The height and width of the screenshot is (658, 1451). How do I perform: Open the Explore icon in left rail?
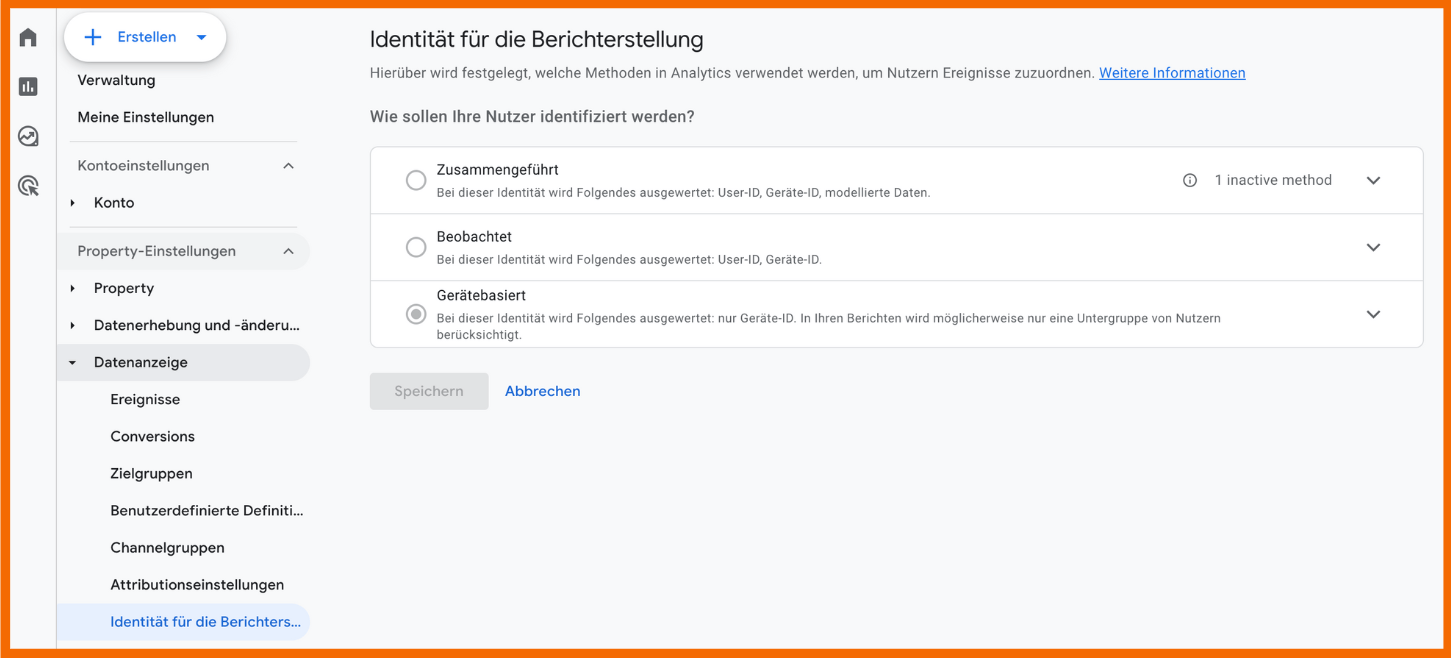(28, 136)
